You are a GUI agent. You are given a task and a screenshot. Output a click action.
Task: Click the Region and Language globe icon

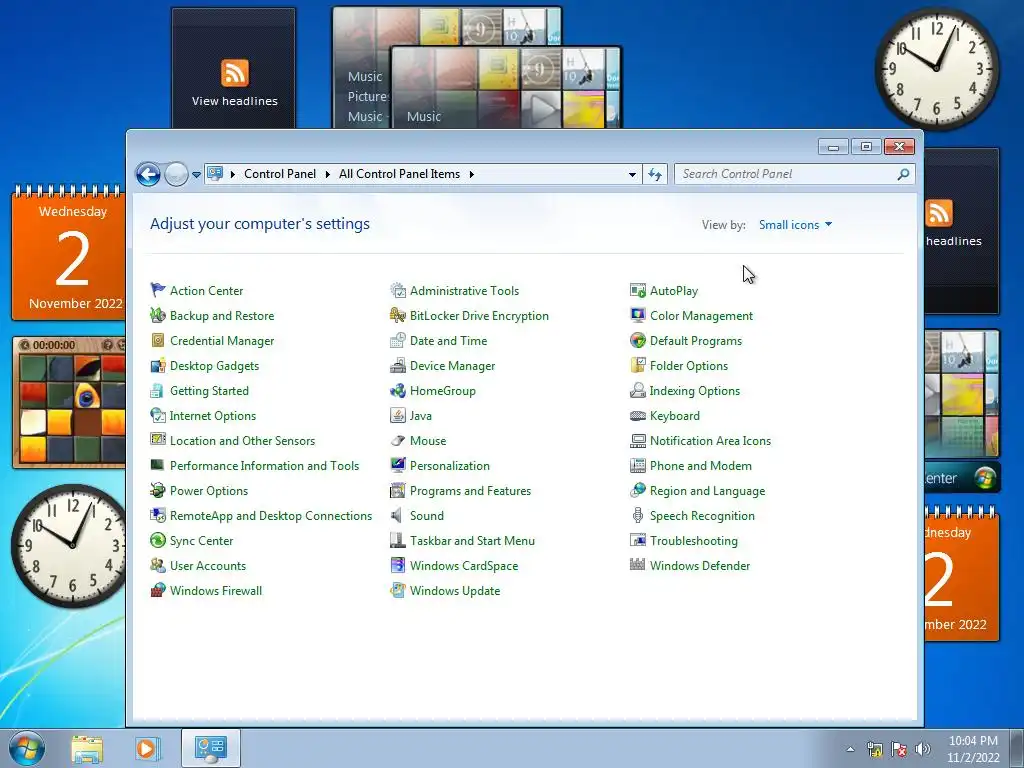[637, 490]
